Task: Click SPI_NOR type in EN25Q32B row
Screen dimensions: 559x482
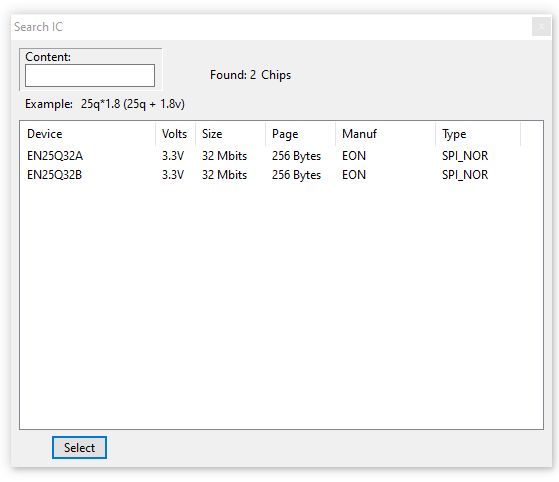Action: (465, 175)
